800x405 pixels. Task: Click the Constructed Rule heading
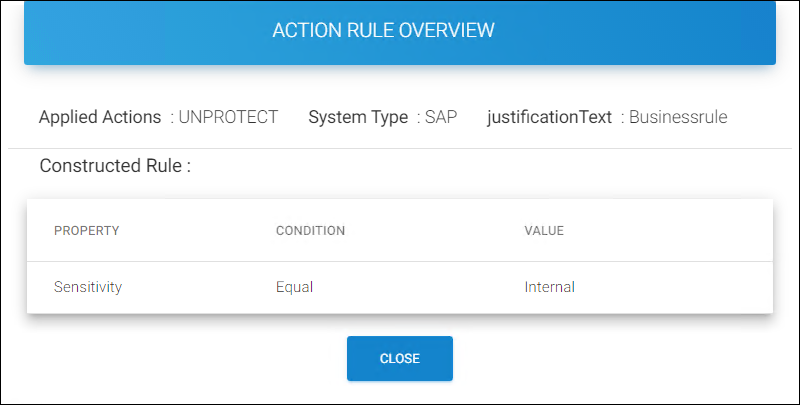pos(115,166)
